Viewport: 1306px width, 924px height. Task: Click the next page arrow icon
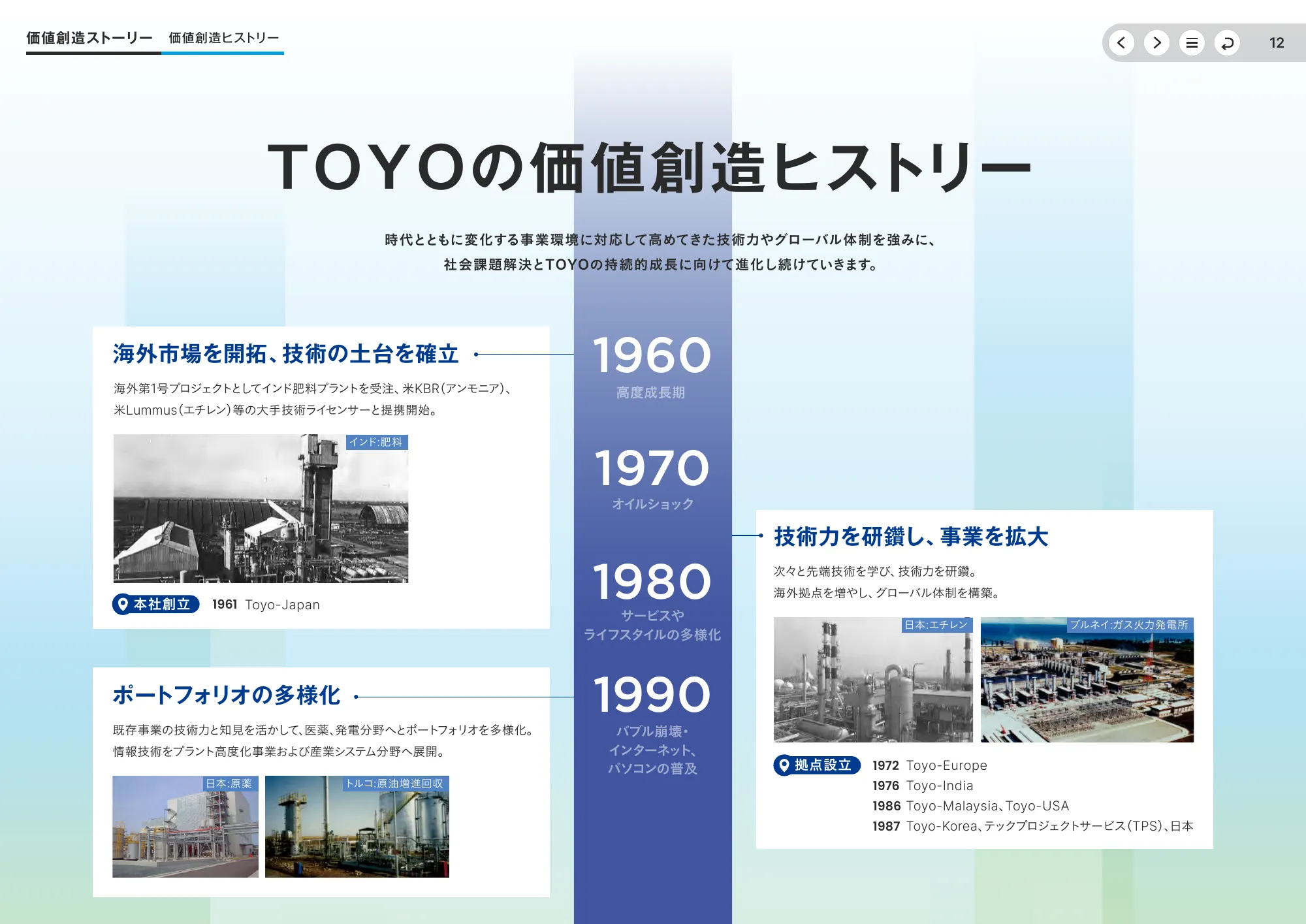[1157, 43]
